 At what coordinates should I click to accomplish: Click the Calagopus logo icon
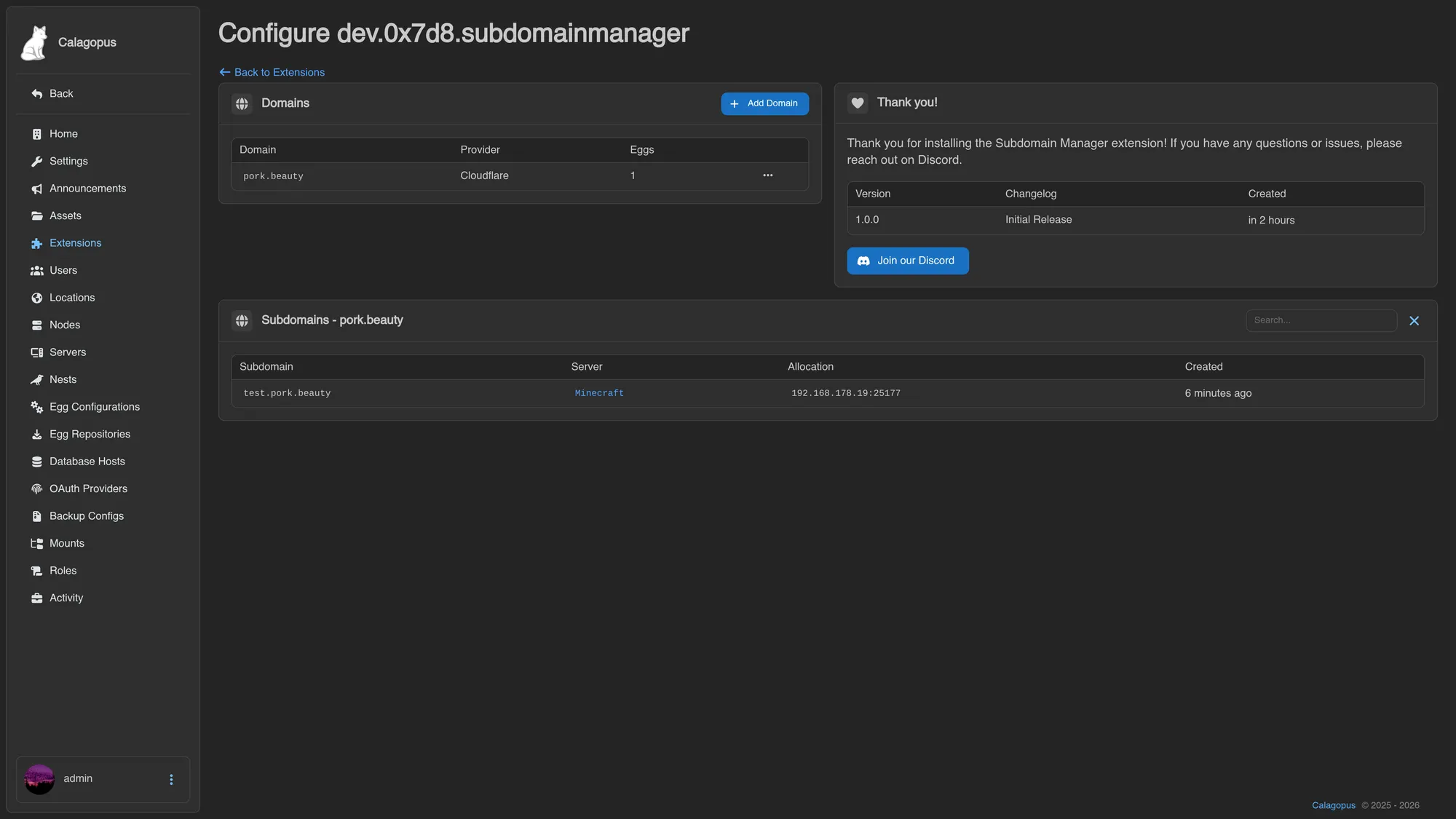tap(34, 42)
